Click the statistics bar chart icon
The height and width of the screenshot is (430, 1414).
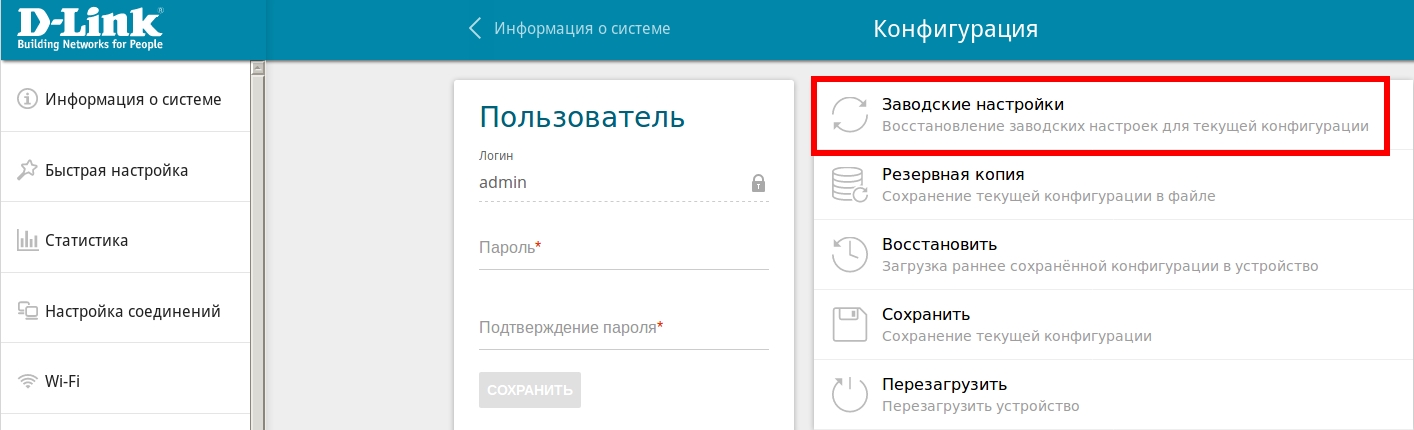pyautogui.click(x=27, y=240)
